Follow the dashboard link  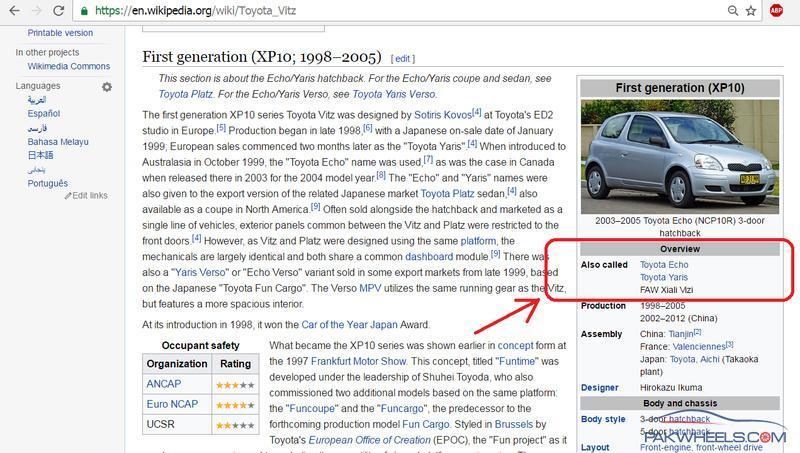point(429,257)
